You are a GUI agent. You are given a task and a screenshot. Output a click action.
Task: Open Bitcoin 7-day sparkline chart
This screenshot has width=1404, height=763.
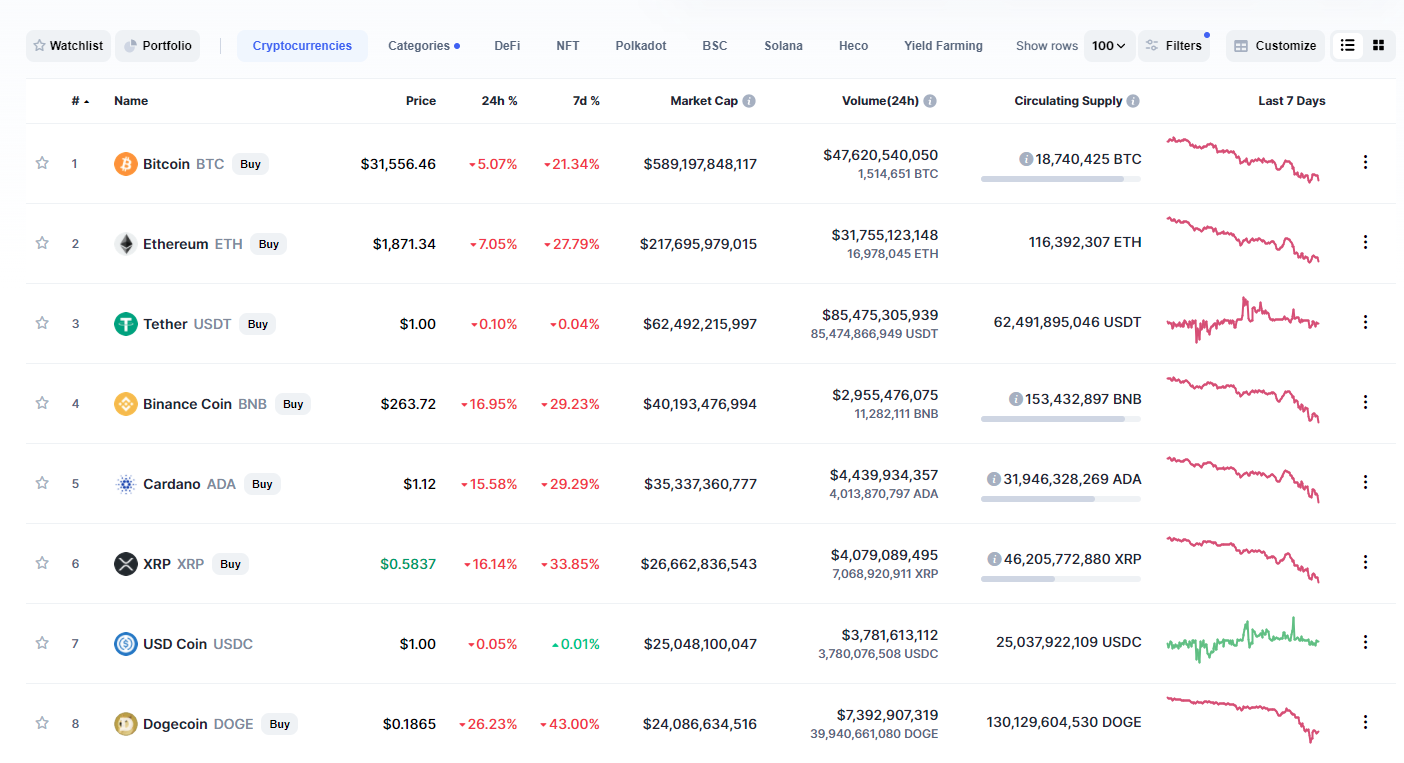[1243, 161]
